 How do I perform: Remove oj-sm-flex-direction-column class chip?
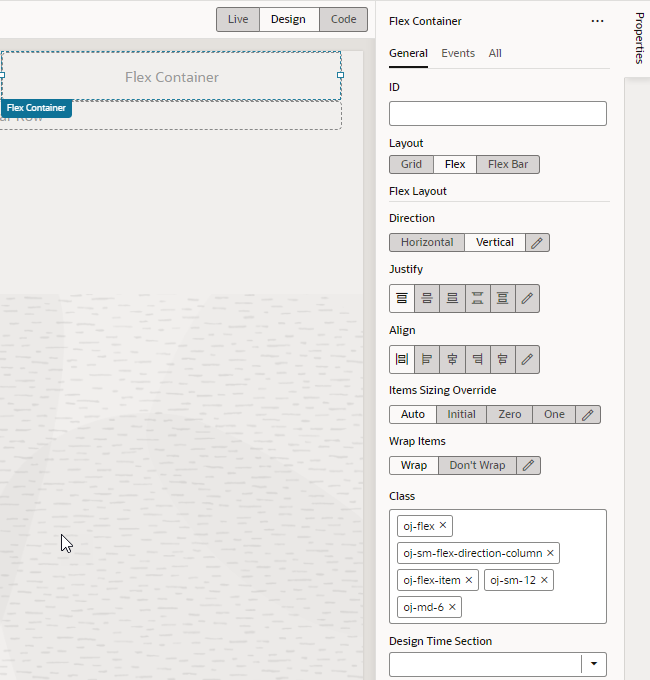point(550,553)
